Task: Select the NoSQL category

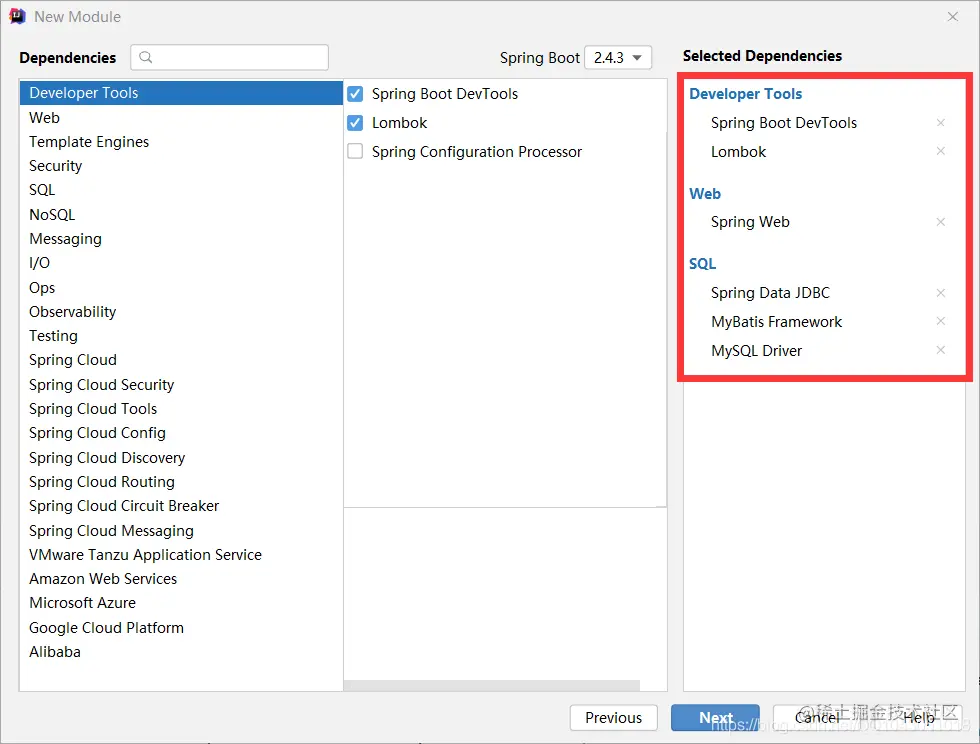Action: [x=181, y=214]
